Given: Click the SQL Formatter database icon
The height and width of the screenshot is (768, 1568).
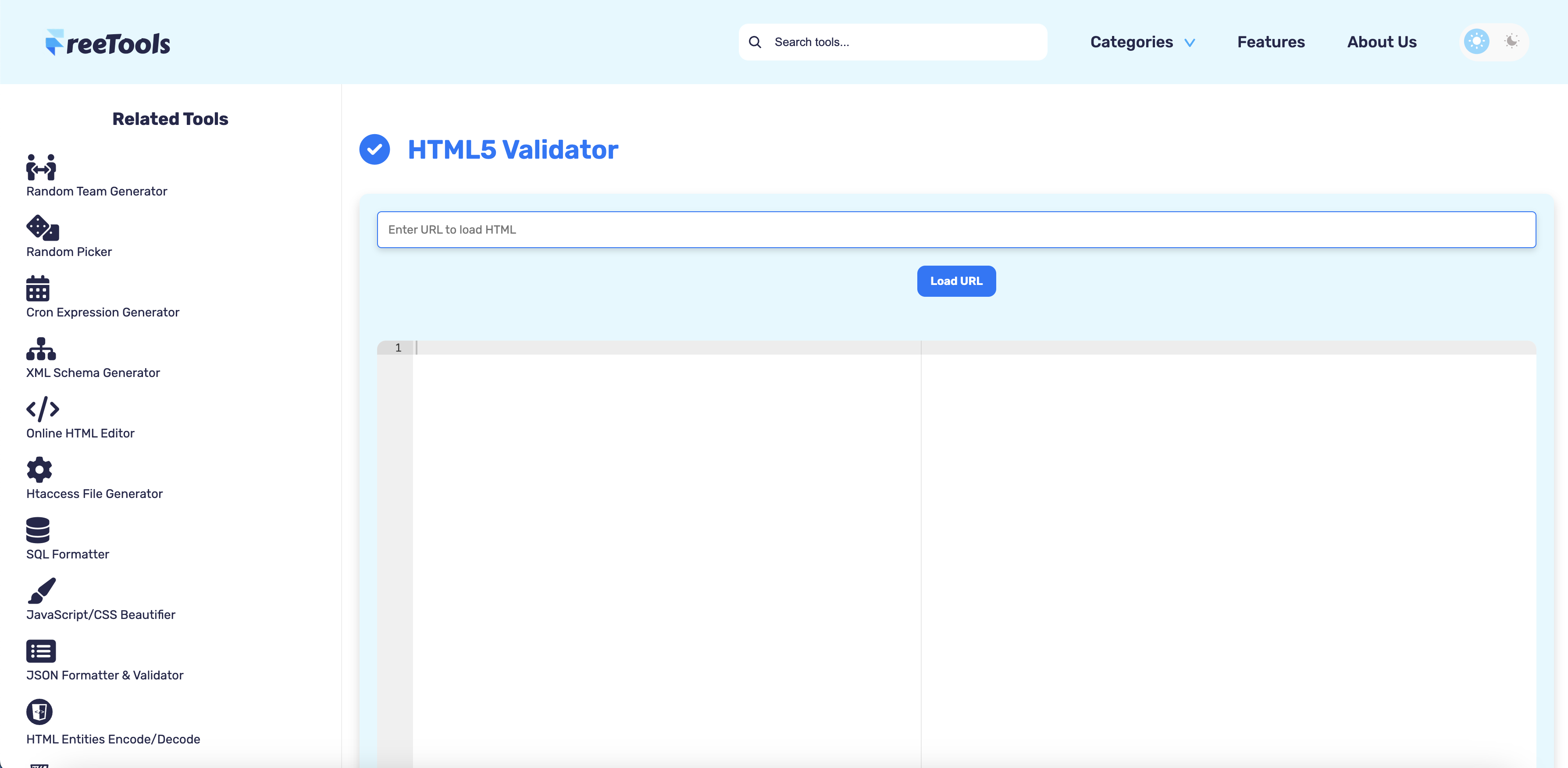Looking at the screenshot, I should point(38,530).
